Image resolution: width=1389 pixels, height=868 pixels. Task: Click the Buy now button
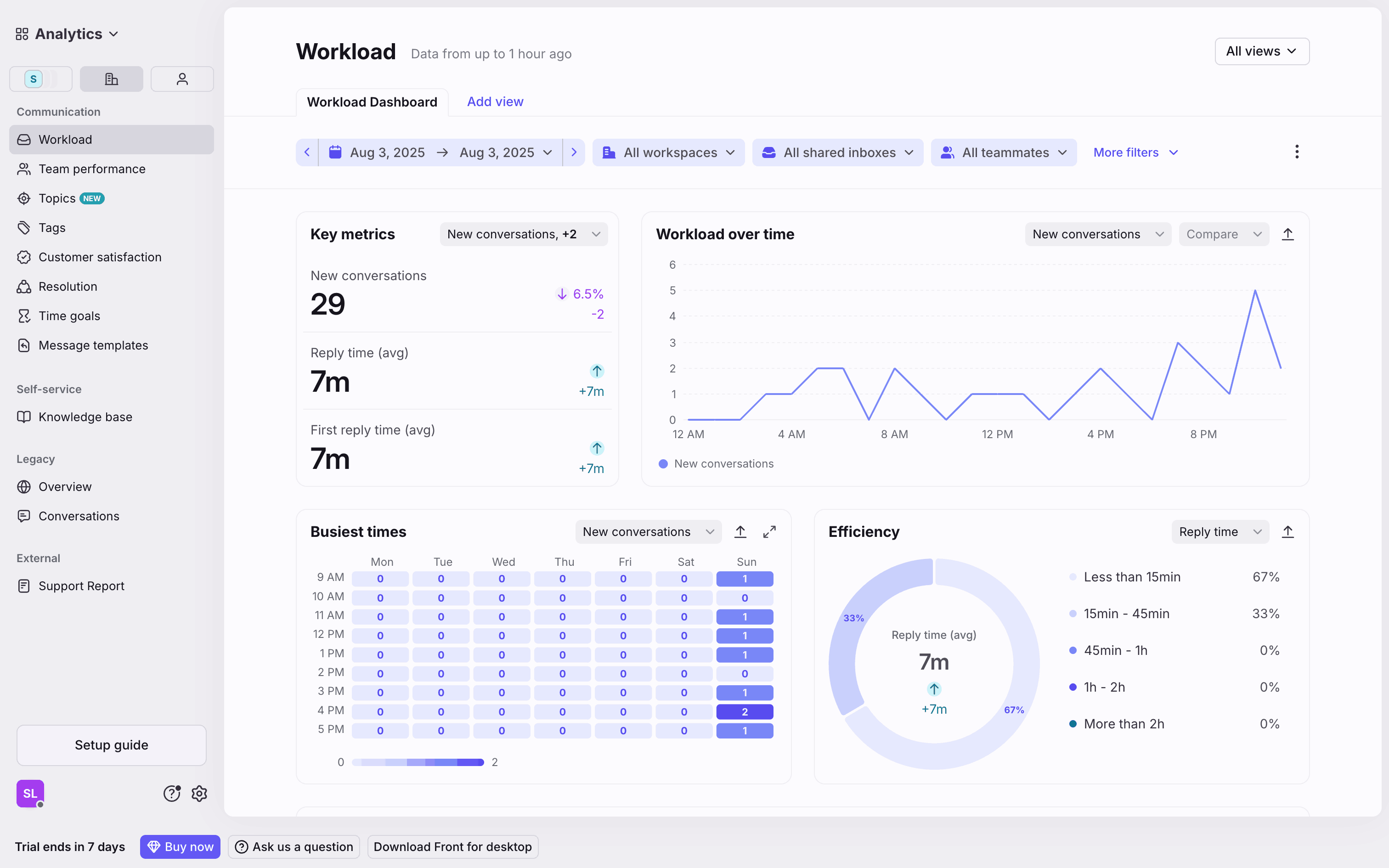coord(180,846)
